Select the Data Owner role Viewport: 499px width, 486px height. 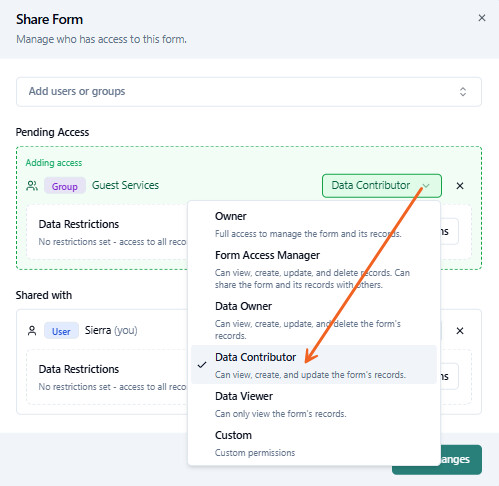[314, 320]
